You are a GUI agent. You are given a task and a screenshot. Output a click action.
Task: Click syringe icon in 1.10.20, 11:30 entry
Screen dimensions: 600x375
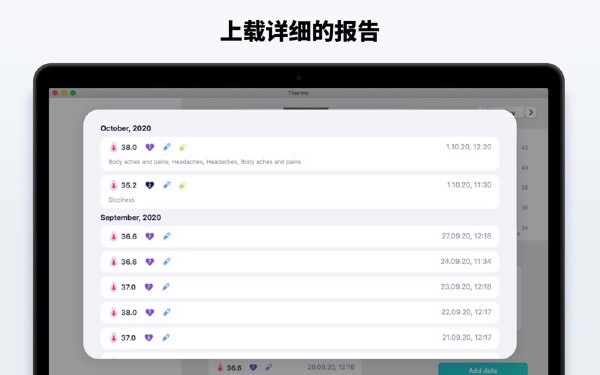click(166, 185)
